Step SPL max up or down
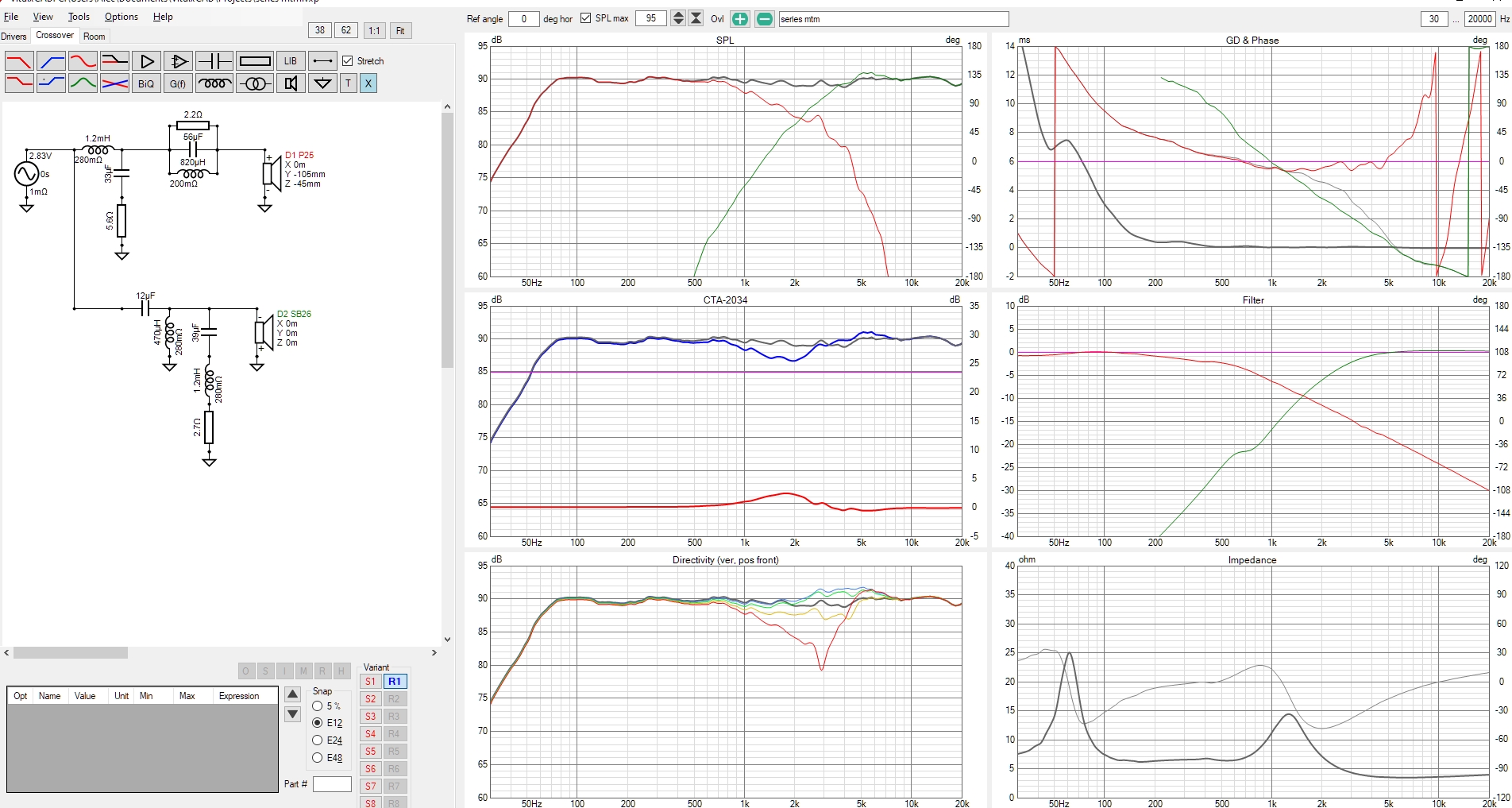This screenshot has height=808, width=1512. (x=678, y=18)
